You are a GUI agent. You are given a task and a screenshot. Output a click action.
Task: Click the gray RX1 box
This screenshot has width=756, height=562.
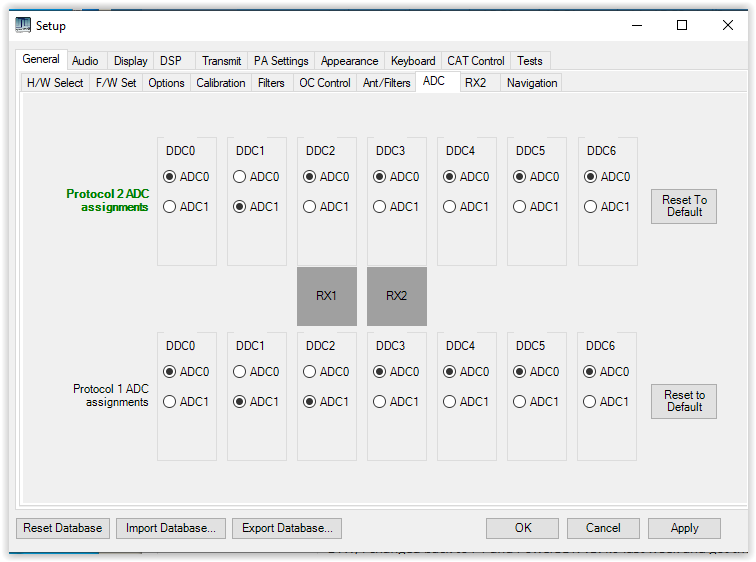click(x=327, y=296)
